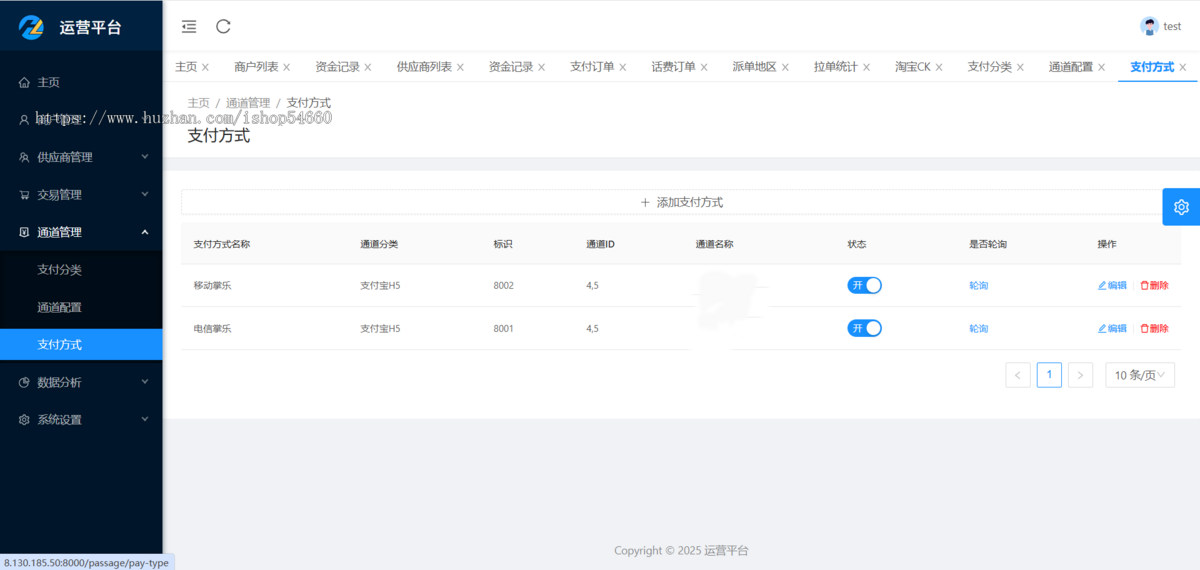Delete the 移动掌乐 payment method
The width and height of the screenshot is (1200, 570).
pos(1154,285)
